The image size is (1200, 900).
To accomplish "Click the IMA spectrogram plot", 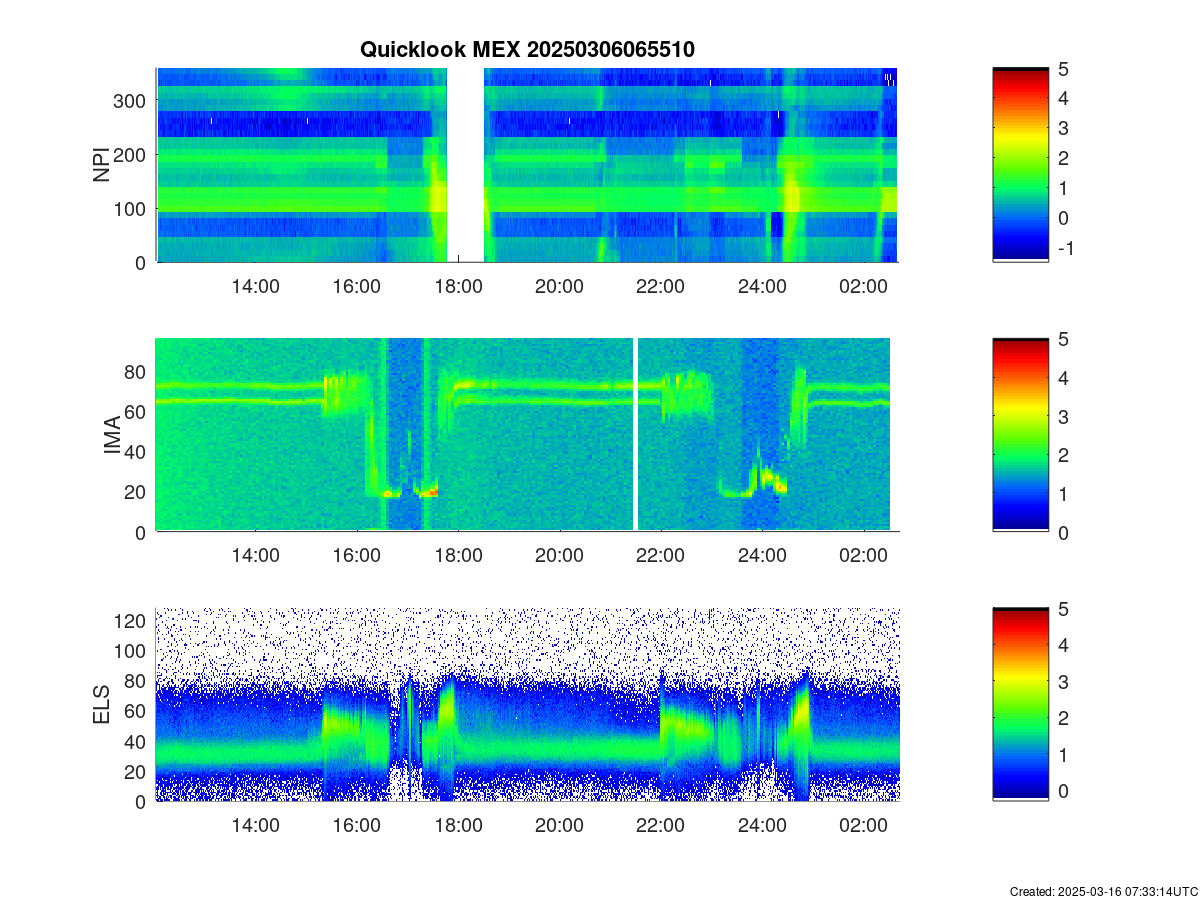I will click(x=527, y=435).
